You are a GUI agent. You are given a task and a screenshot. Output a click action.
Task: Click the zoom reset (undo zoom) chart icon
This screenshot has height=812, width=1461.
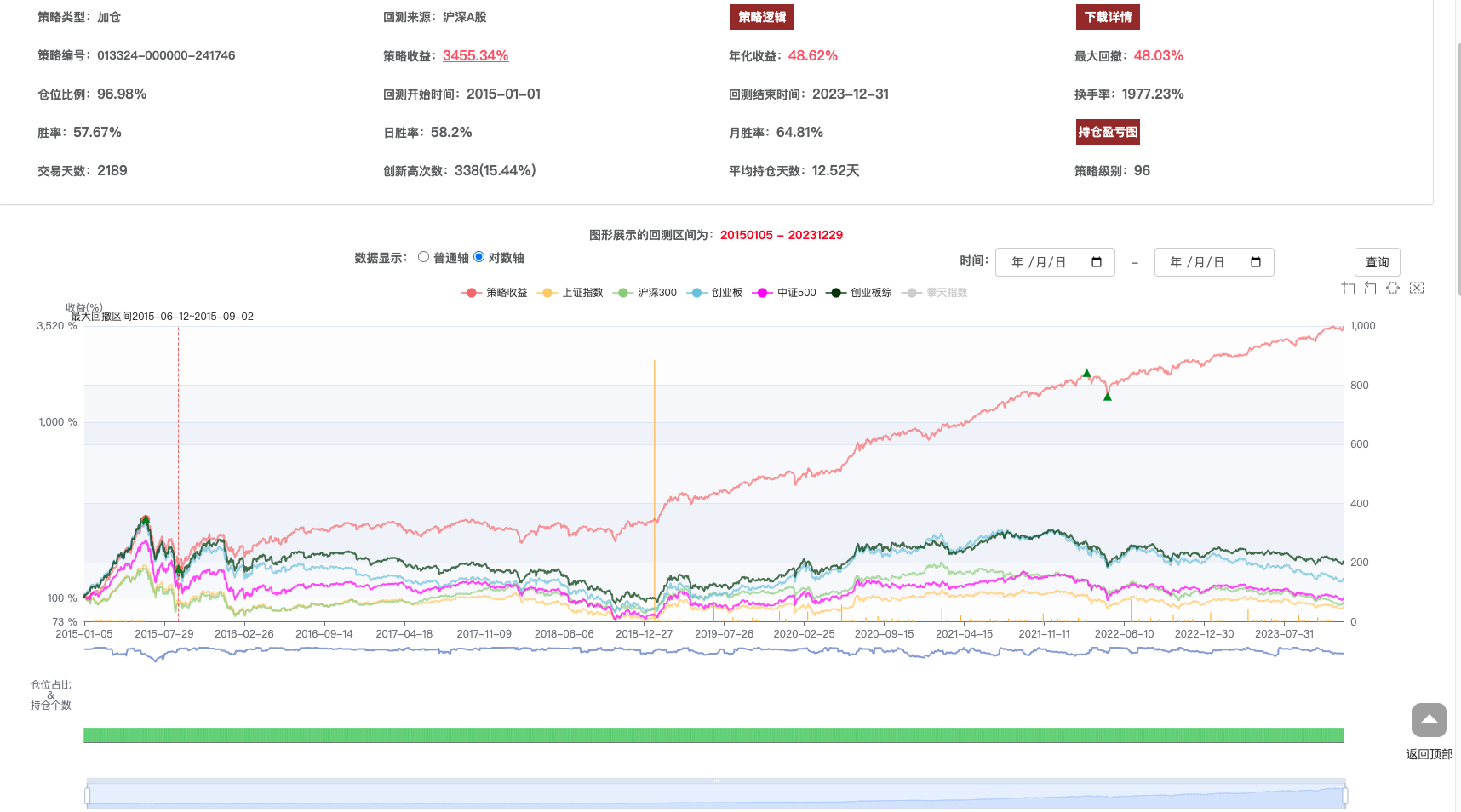pyautogui.click(x=1371, y=289)
